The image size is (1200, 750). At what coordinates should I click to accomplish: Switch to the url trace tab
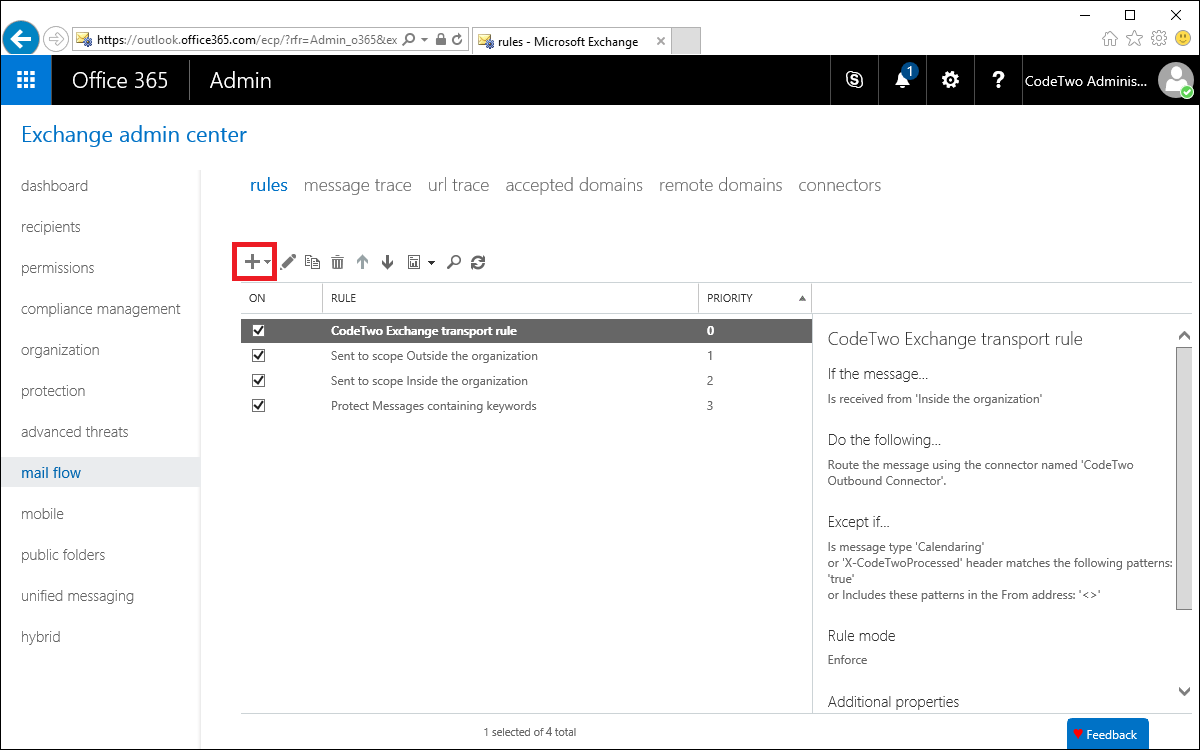459,185
